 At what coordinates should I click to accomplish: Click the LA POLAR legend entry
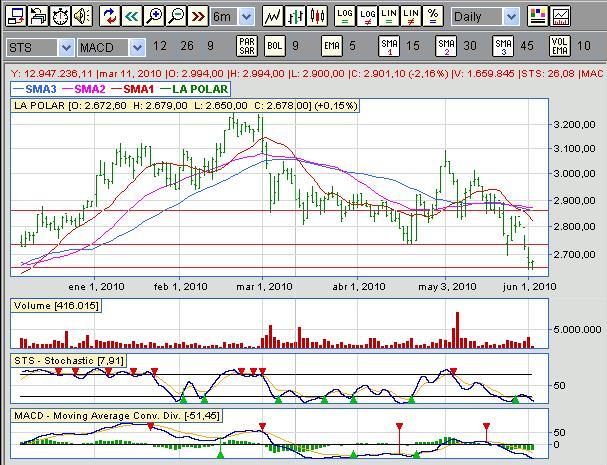click(x=194, y=89)
